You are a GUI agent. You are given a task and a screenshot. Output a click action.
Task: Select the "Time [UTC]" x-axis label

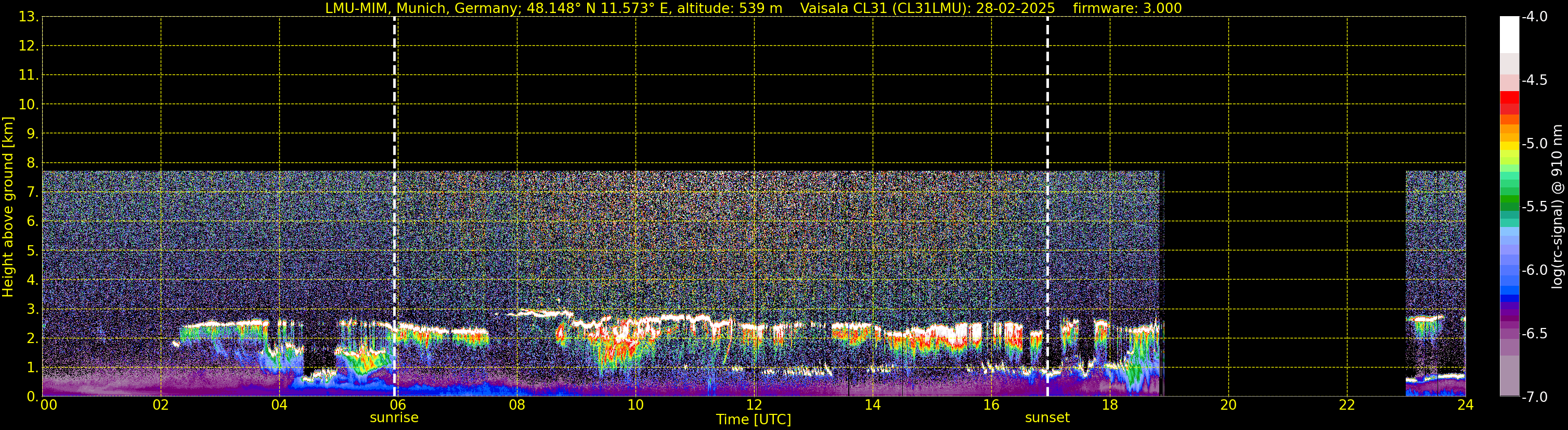(x=753, y=420)
